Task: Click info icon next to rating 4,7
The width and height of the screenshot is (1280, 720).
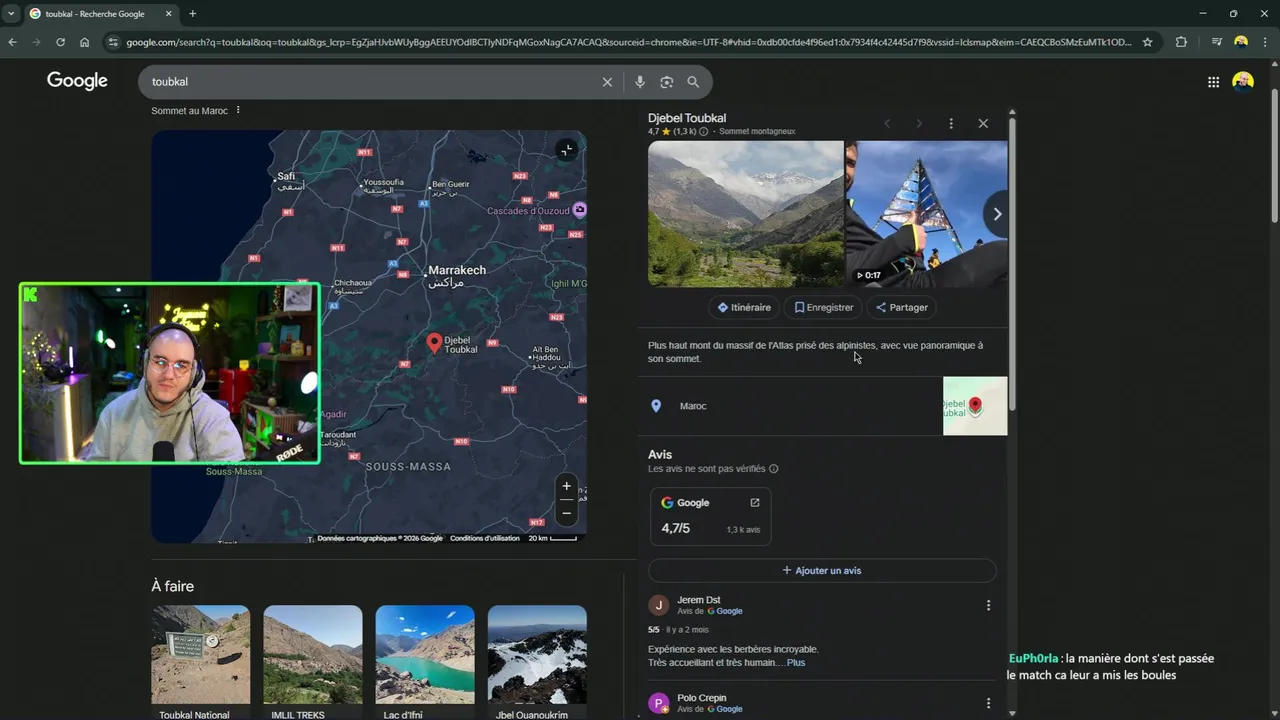Action: 703,132
